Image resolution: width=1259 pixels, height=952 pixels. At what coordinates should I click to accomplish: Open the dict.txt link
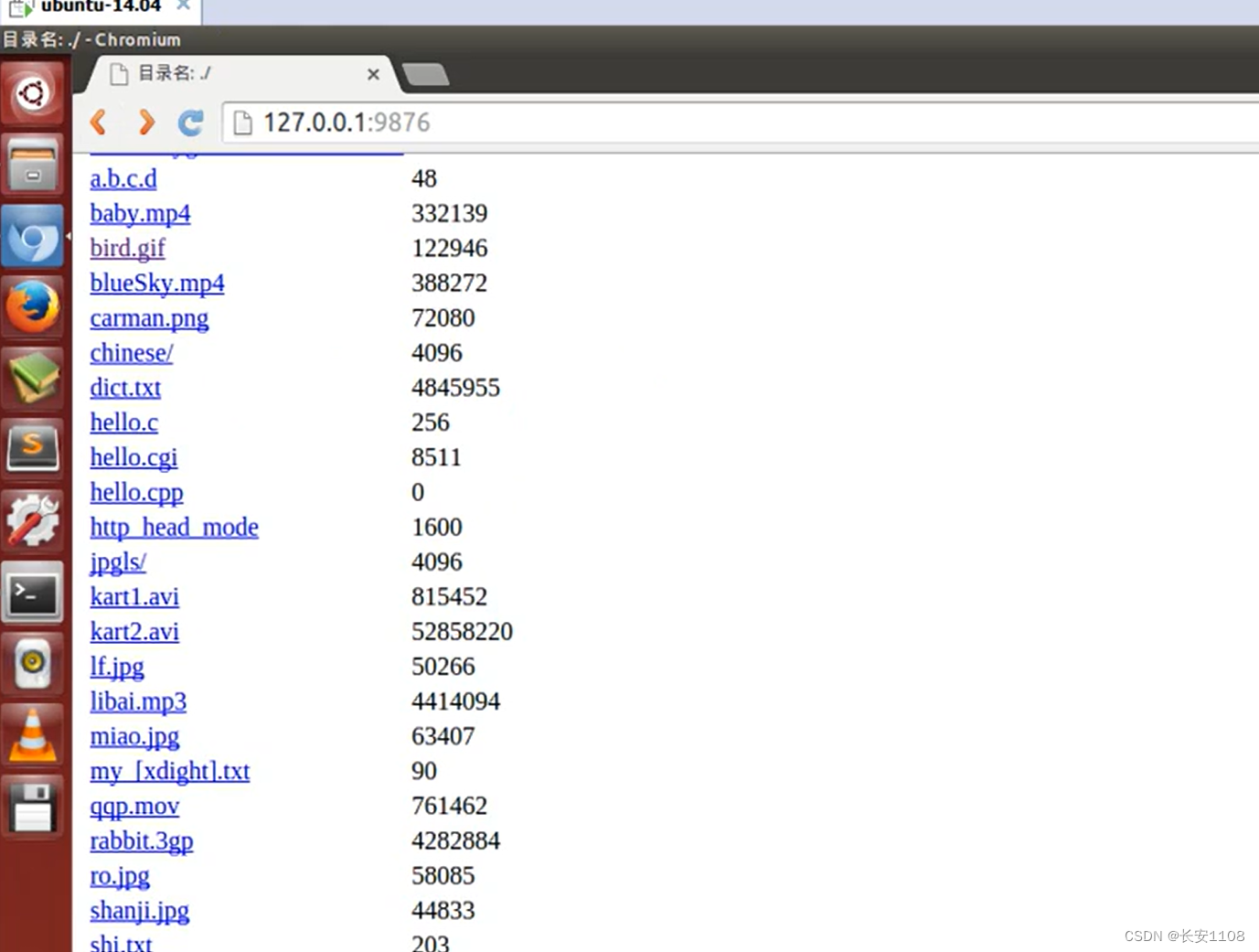125,387
